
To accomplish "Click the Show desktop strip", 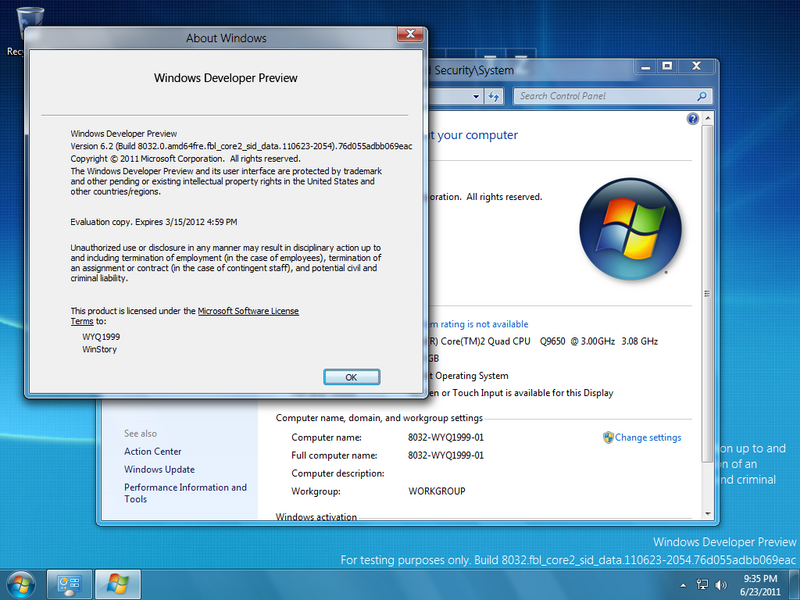I will 794,585.
